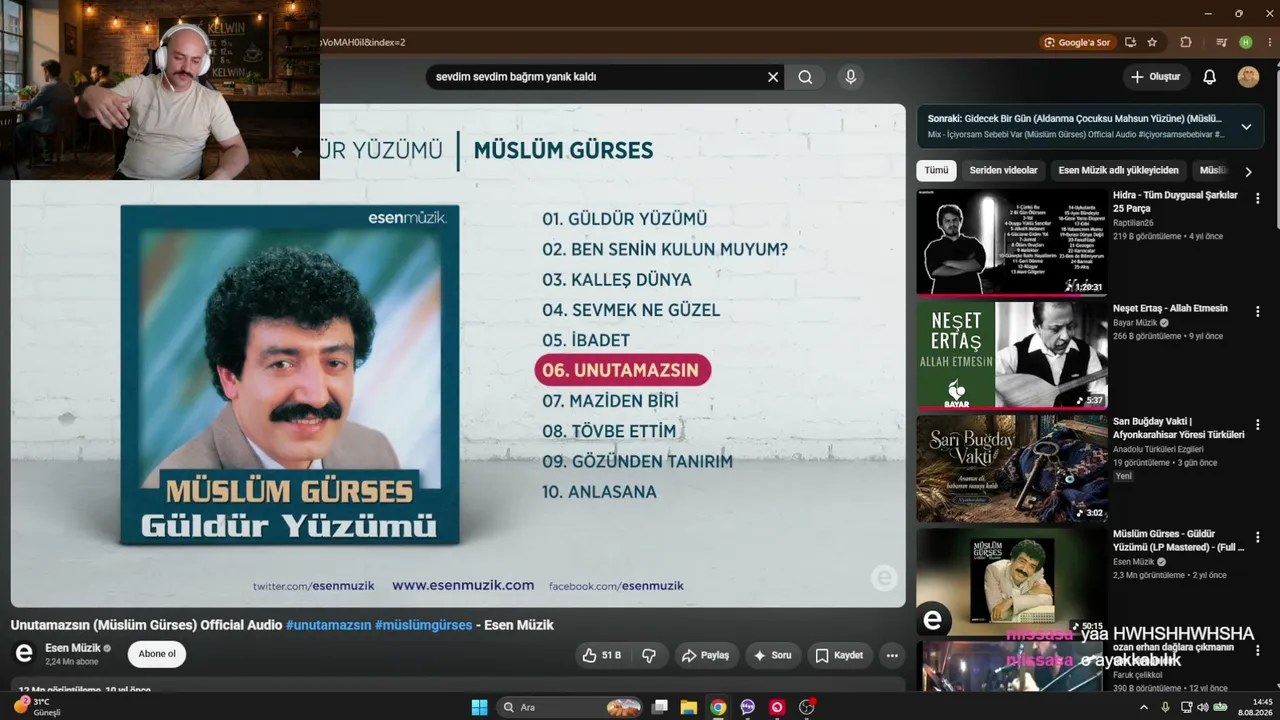Screen dimensions: 1280x720
Task: Open Esen Müzik channel avatar
Action: tap(24, 654)
